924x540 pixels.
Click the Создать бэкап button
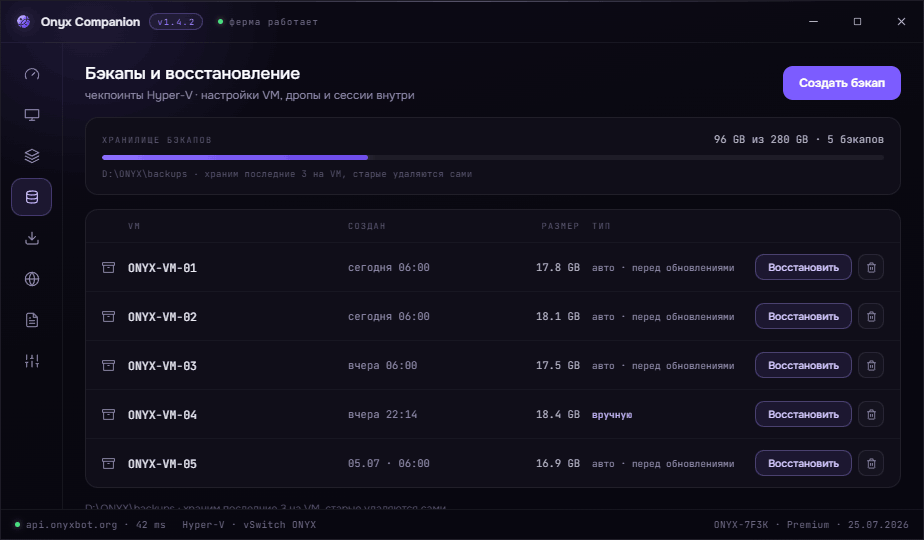842,83
